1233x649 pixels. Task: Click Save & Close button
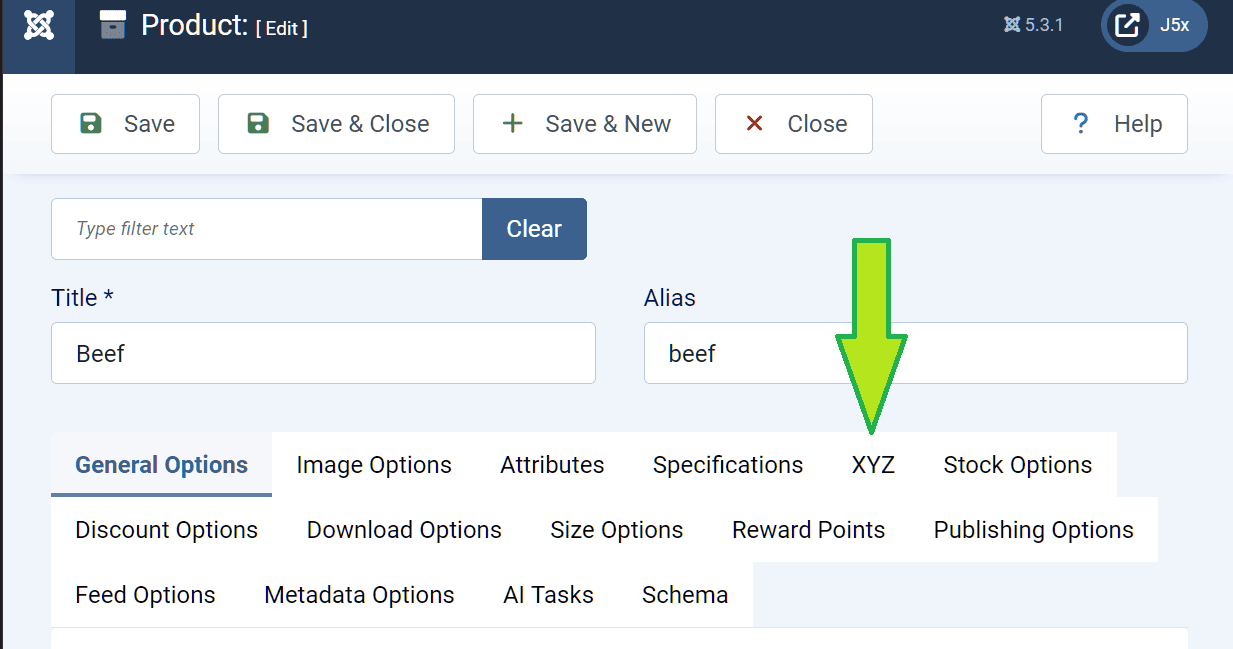[x=336, y=124]
